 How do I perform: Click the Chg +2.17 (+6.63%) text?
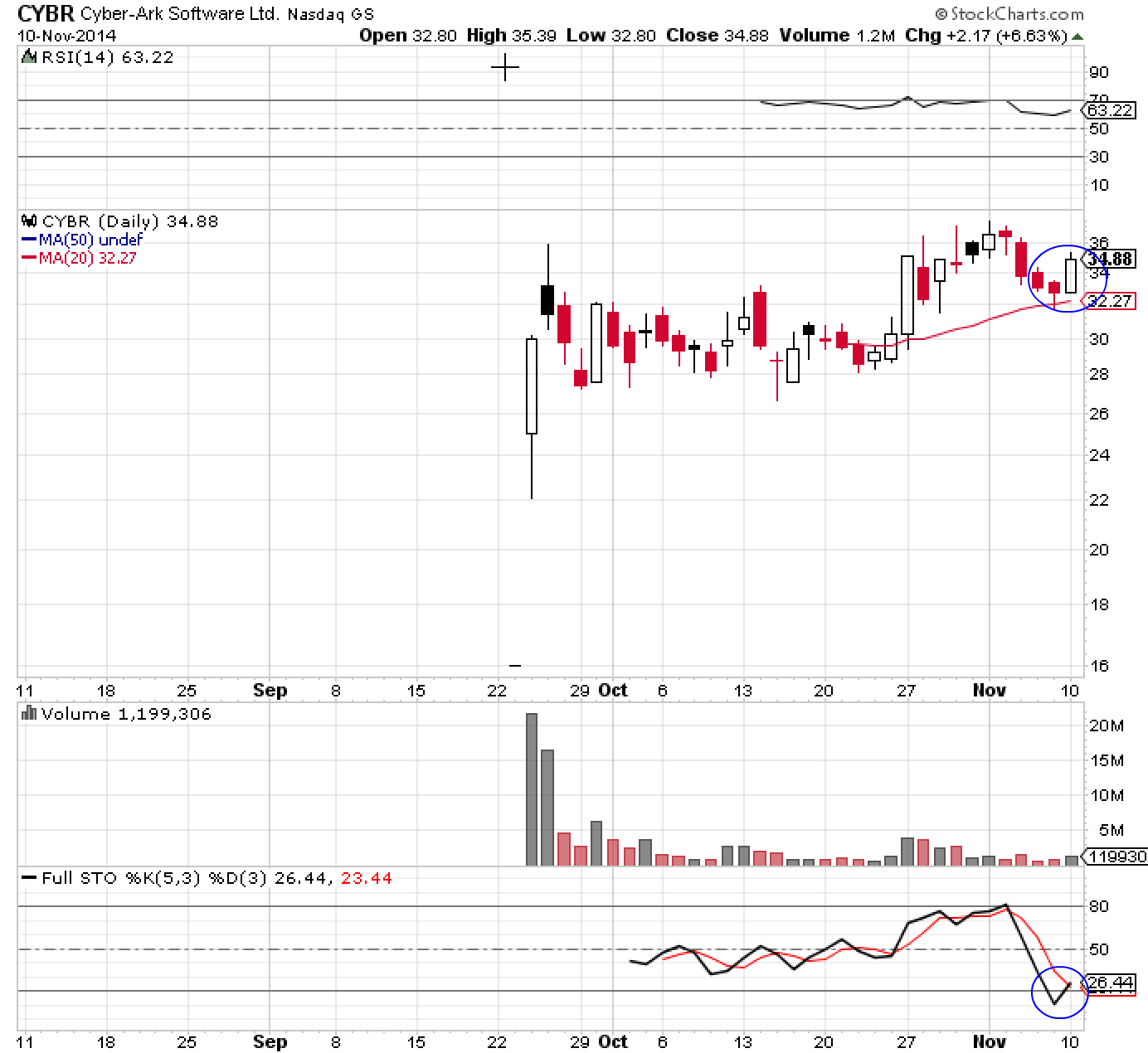(985, 36)
